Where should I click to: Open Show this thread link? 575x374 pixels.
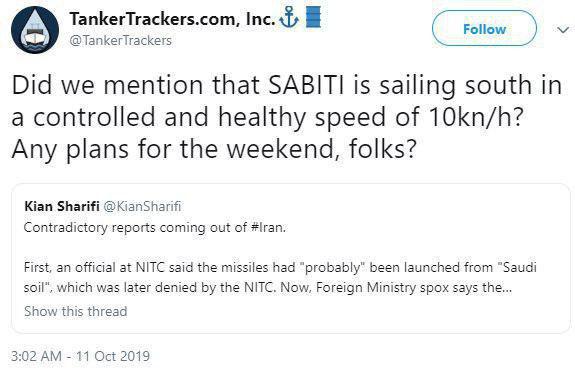(76, 311)
